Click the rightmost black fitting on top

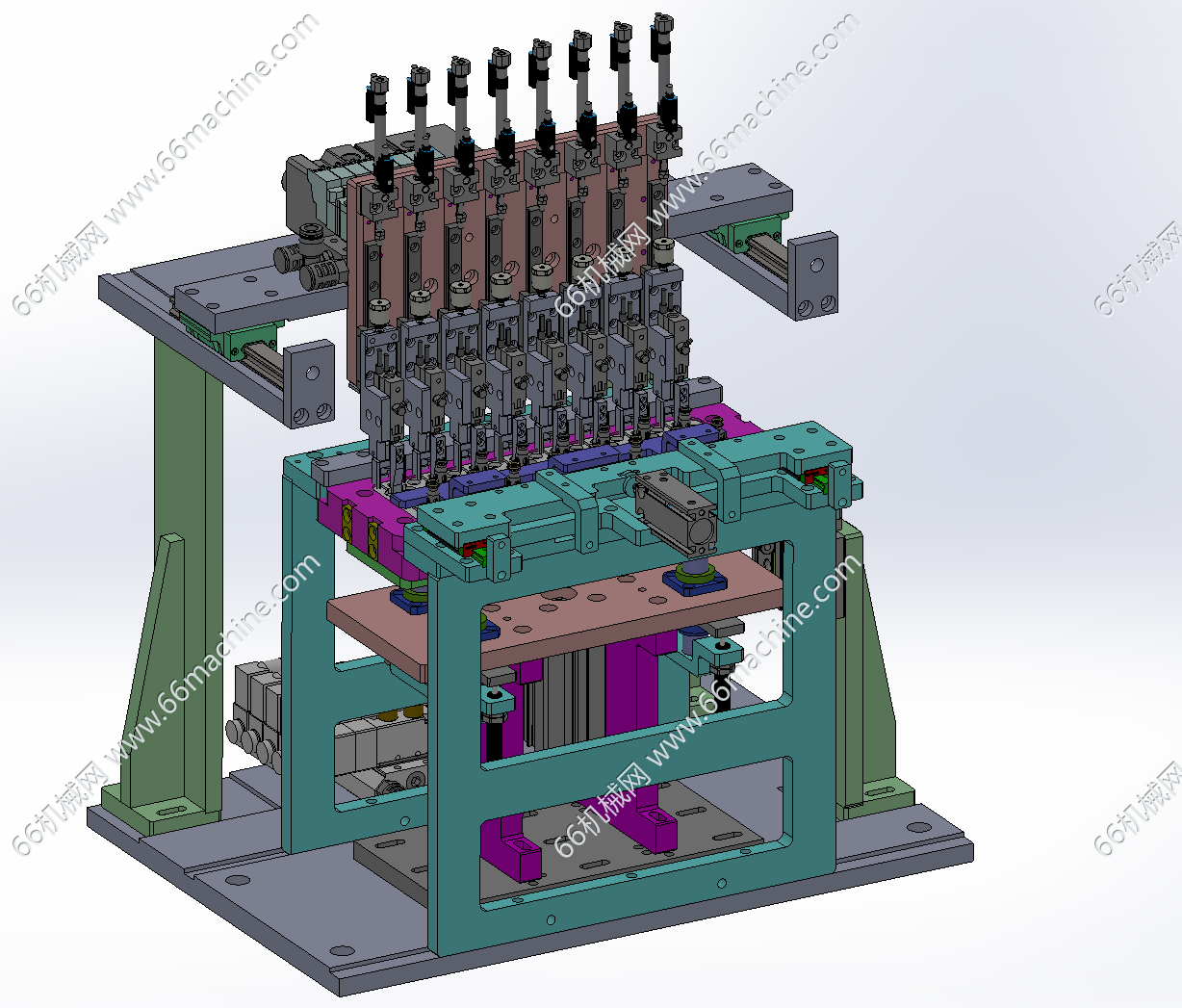click(663, 29)
